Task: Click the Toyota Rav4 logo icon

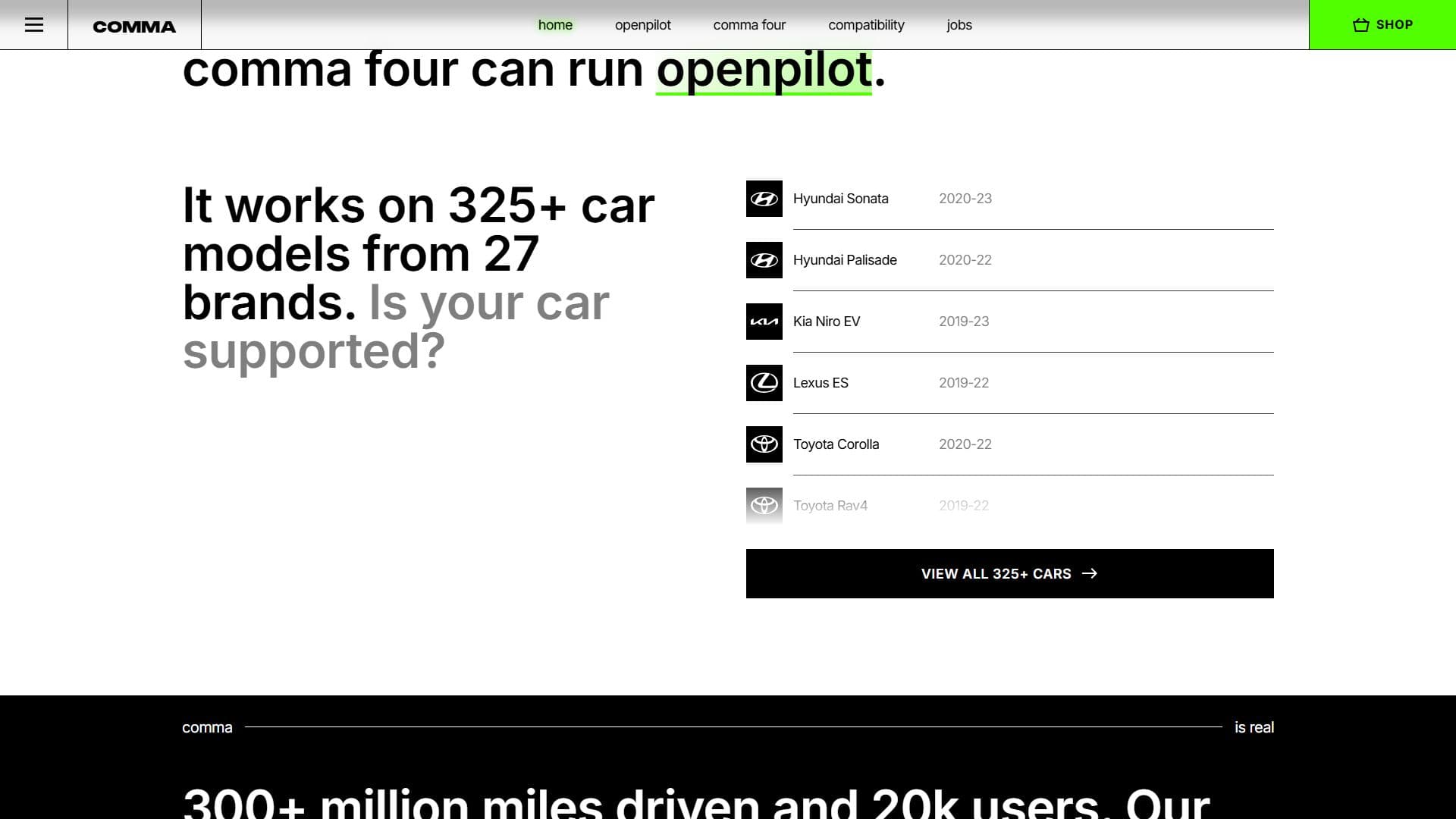Action: click(x=764, y=506)
